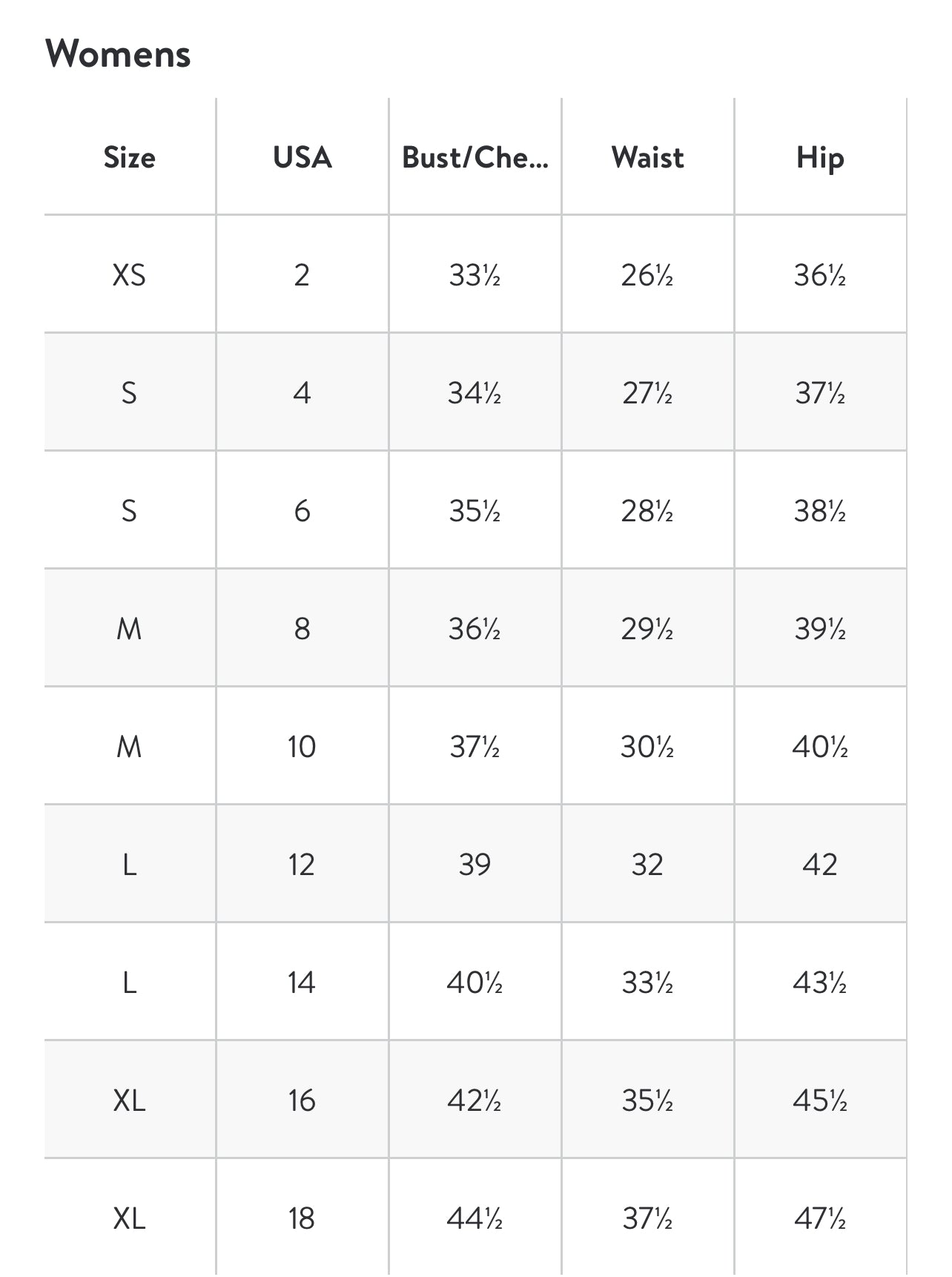Image resolution: width=952 pixels, height=1277 pixels.
Task: Select USA size 10 cell
Action: 302,747
